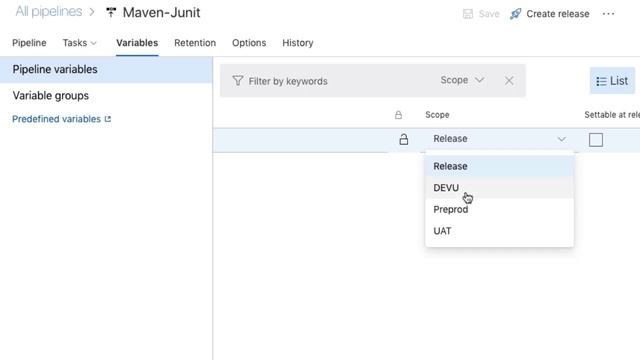Image resolution: width=640 pixels, height=360 pixels.
Task: Click the List view icon
Action: click(601, 81)
